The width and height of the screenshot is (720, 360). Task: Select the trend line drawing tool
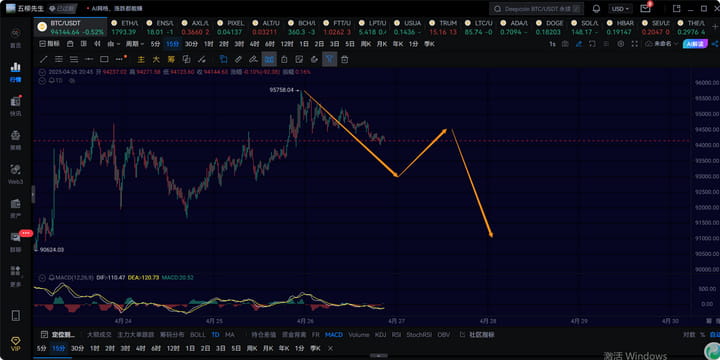coord(43,59)
